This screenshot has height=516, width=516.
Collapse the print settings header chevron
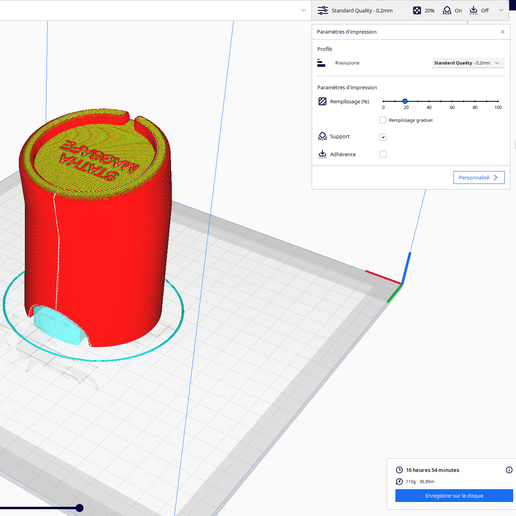pos(501,10)
